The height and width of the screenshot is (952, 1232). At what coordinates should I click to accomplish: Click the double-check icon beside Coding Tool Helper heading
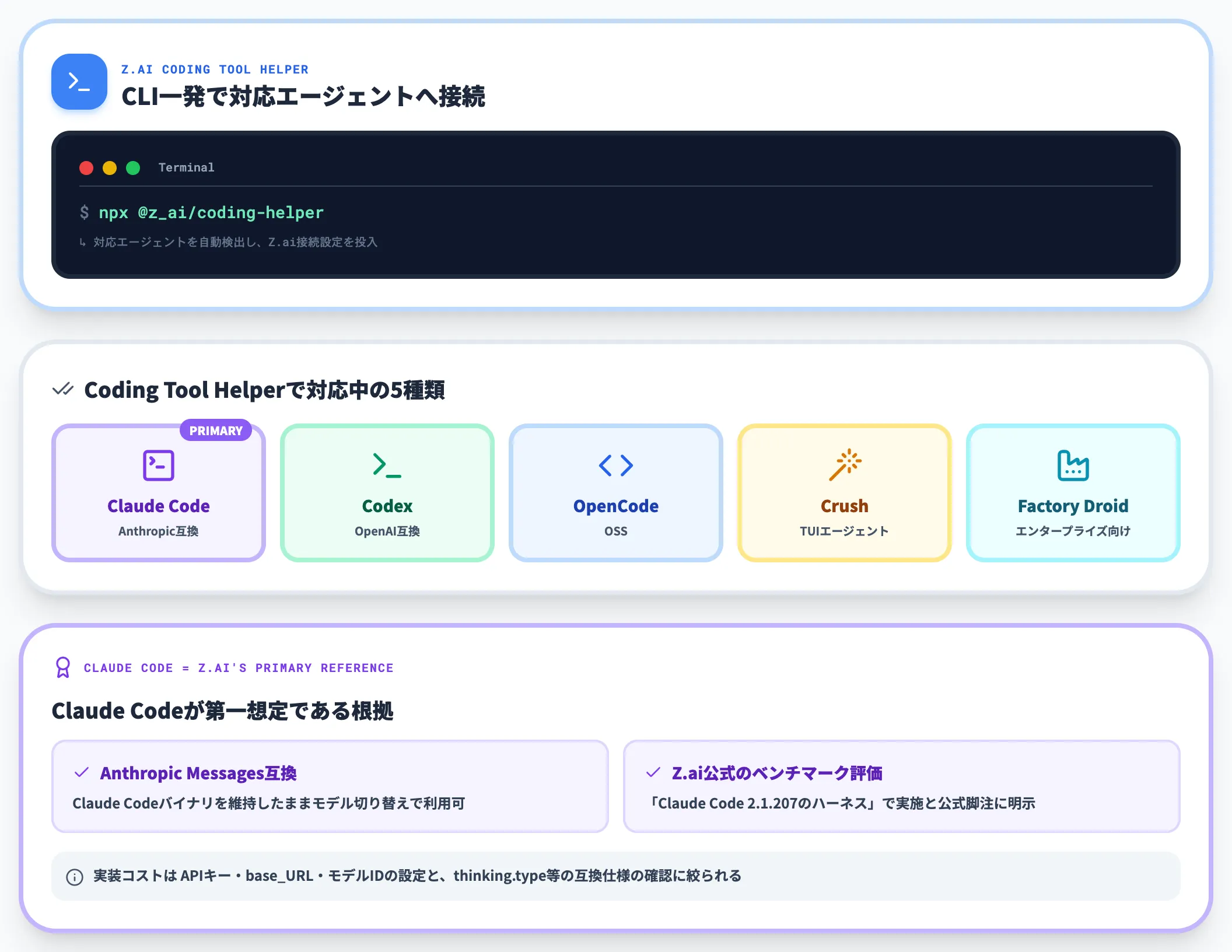click(x=63, y=388)
